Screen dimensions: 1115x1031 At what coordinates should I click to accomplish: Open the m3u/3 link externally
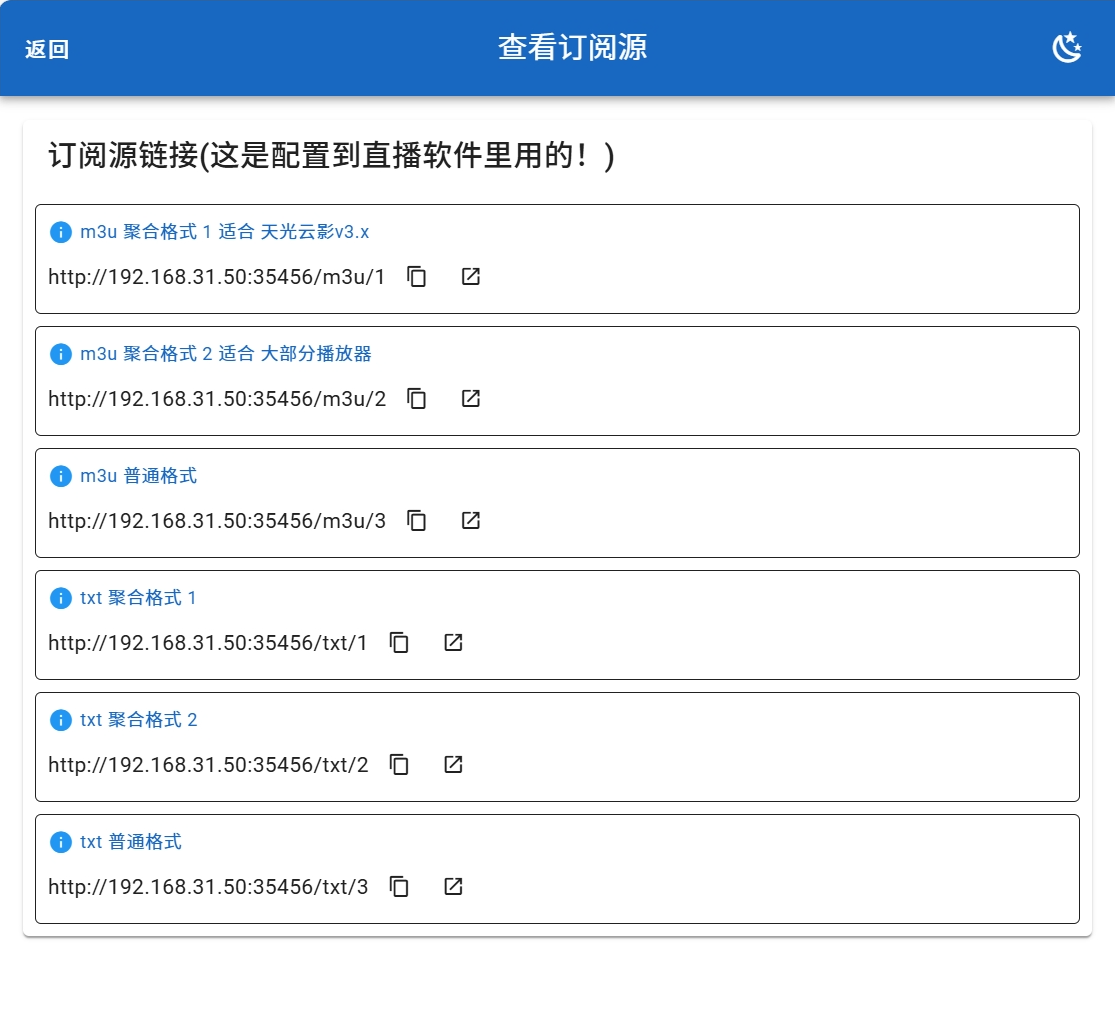pyautogui.click(x=471, y=520)
